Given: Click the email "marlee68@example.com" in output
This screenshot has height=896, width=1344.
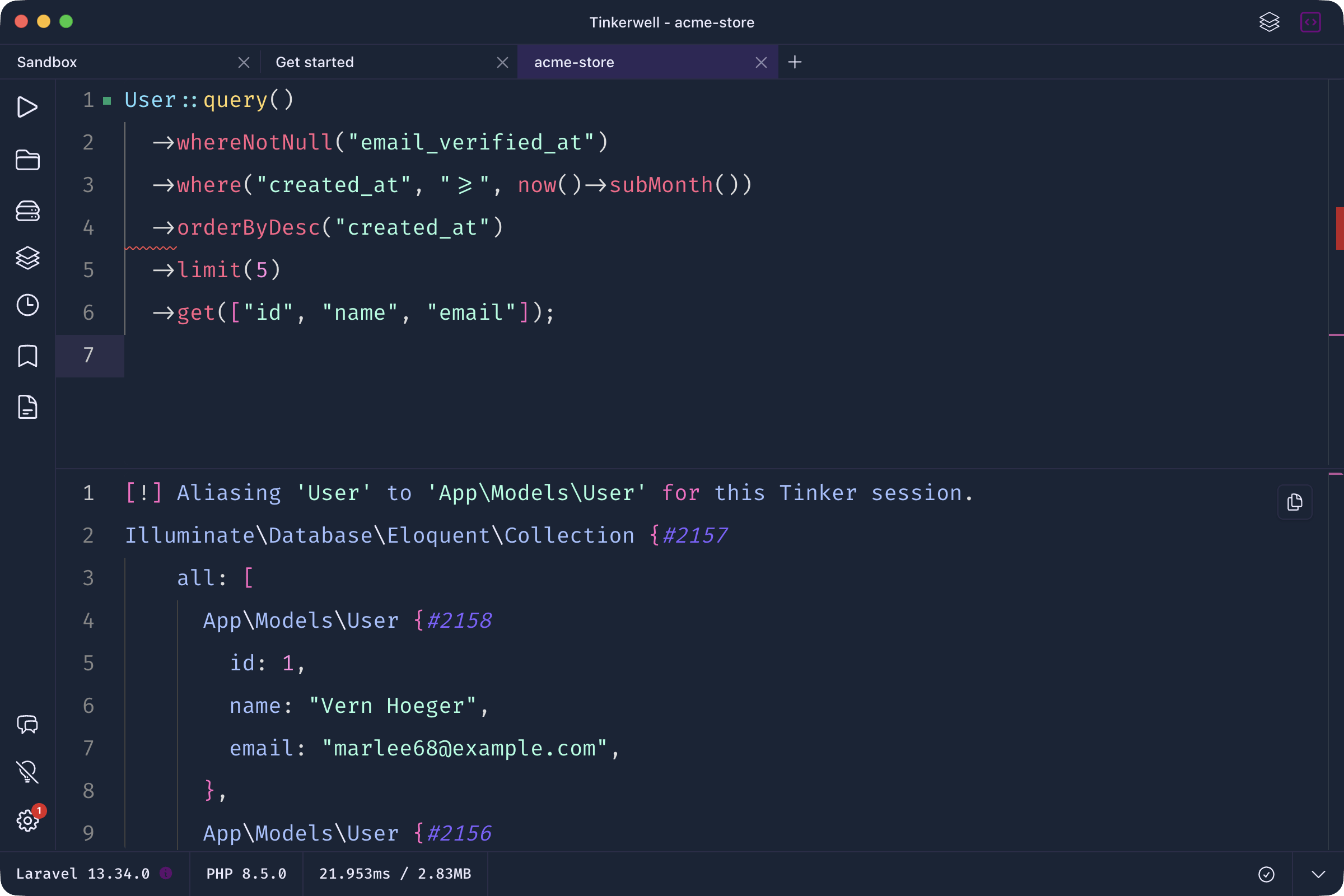Looking at the screenshot, I should [465, 748].
